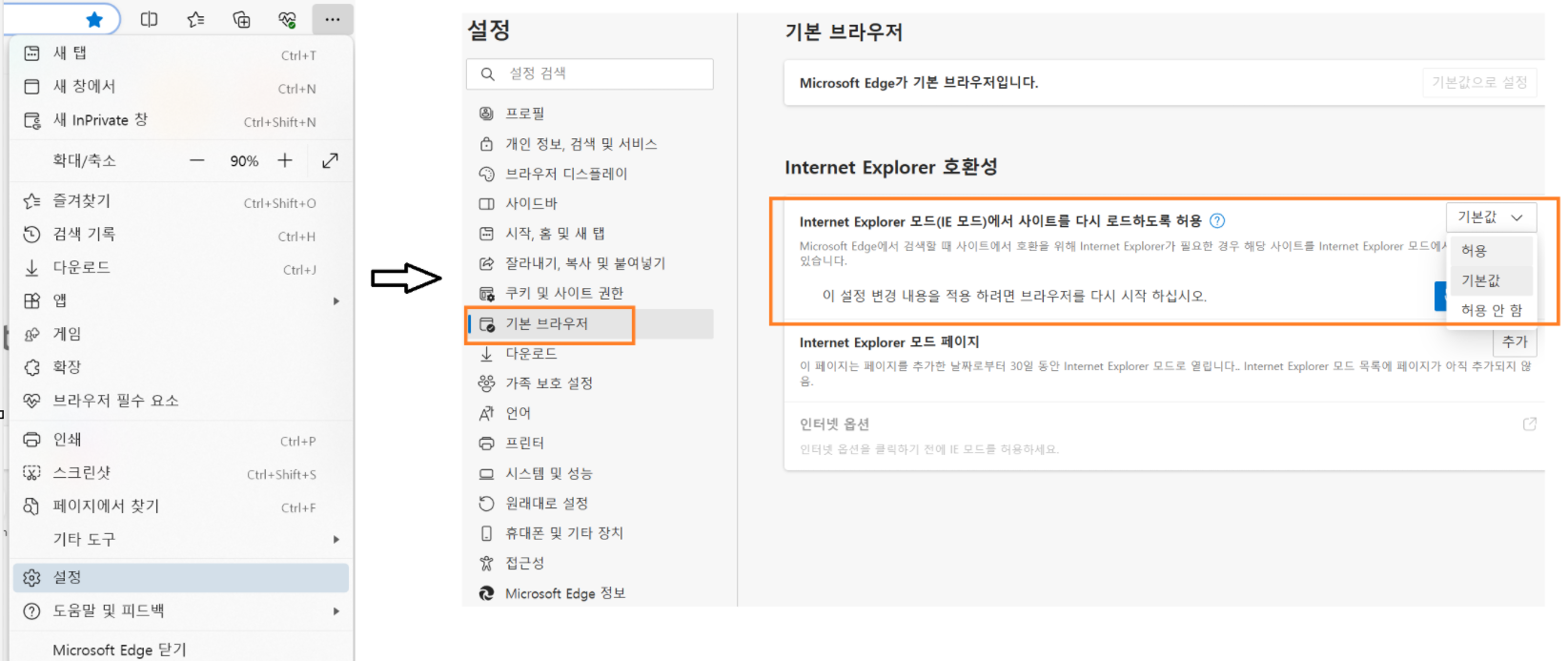The width and height of the screenshot is (1568, 661).
Task: Choose 허용 안 함 option
Action: click(x=1491, y=310)
